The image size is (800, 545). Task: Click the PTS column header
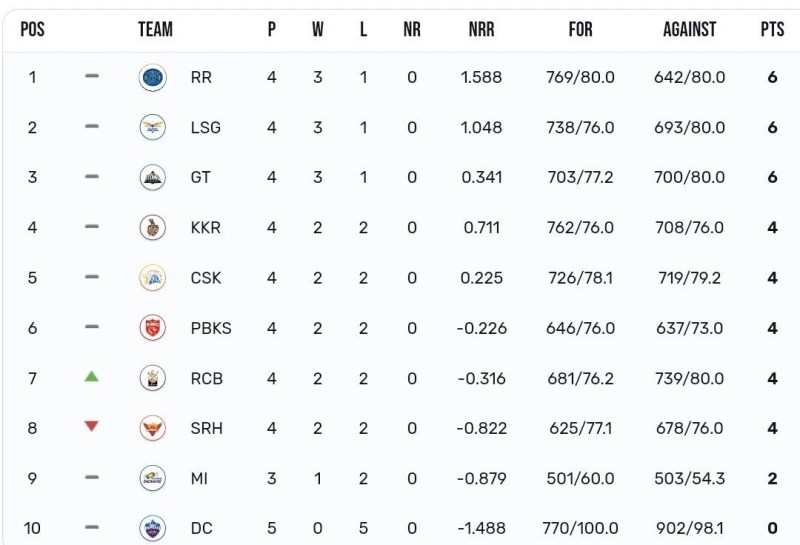coord(772,30)
